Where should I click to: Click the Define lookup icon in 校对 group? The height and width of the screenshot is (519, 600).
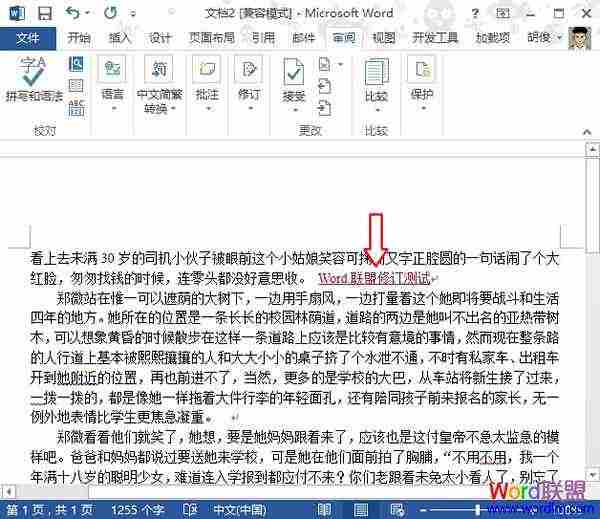click(x=76, y=64)
